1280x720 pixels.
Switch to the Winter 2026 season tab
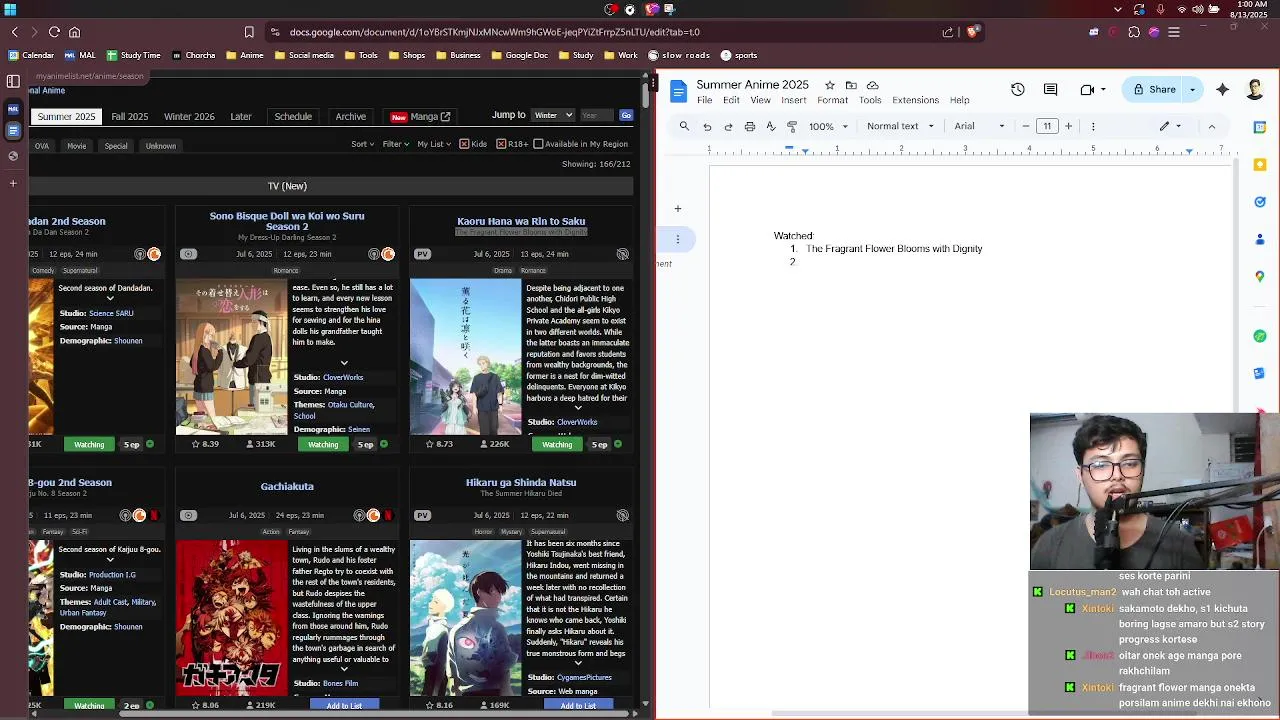[x=189, y=116]
